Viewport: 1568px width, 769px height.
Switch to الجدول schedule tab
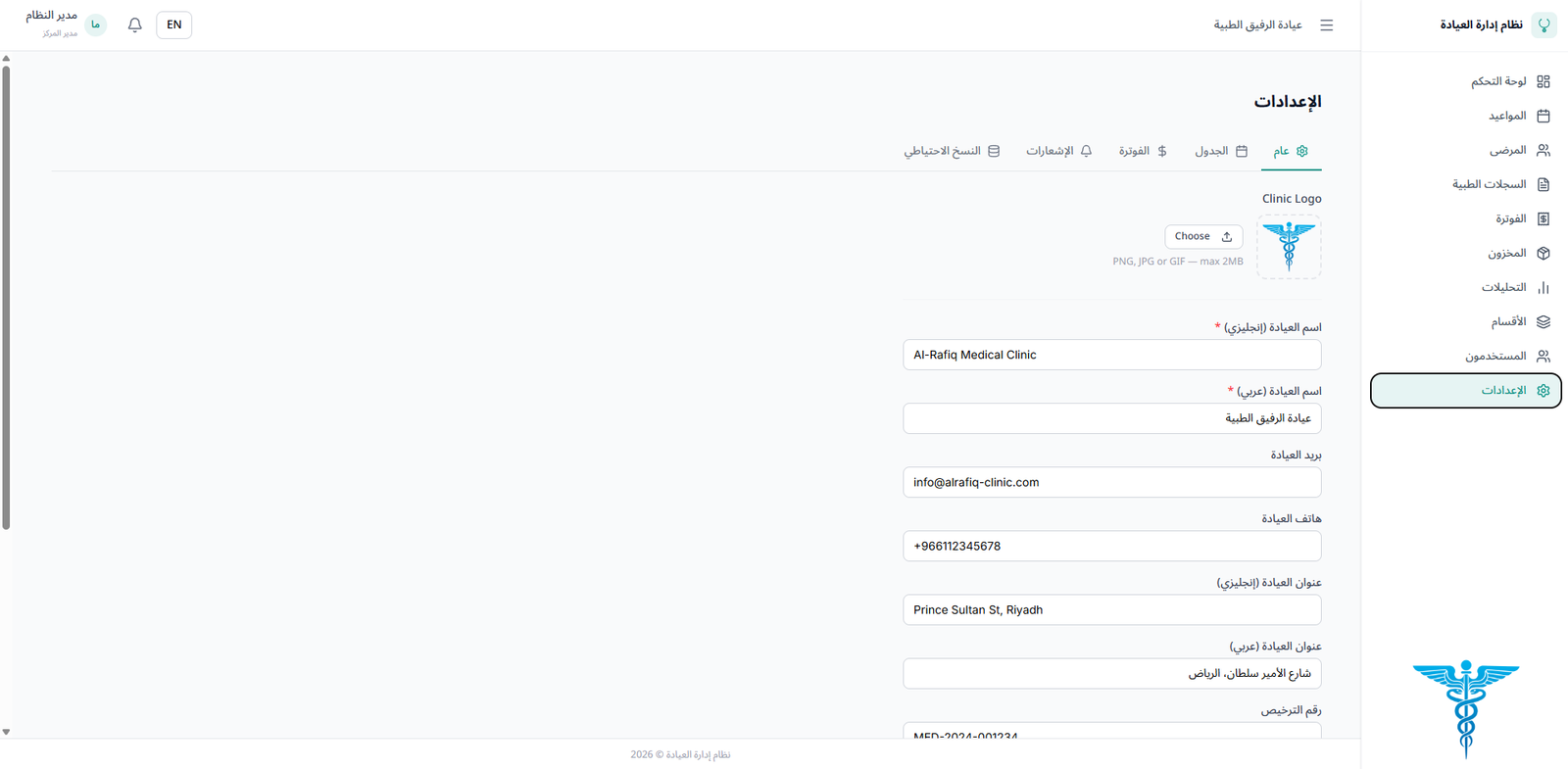tap(1220, 151)
